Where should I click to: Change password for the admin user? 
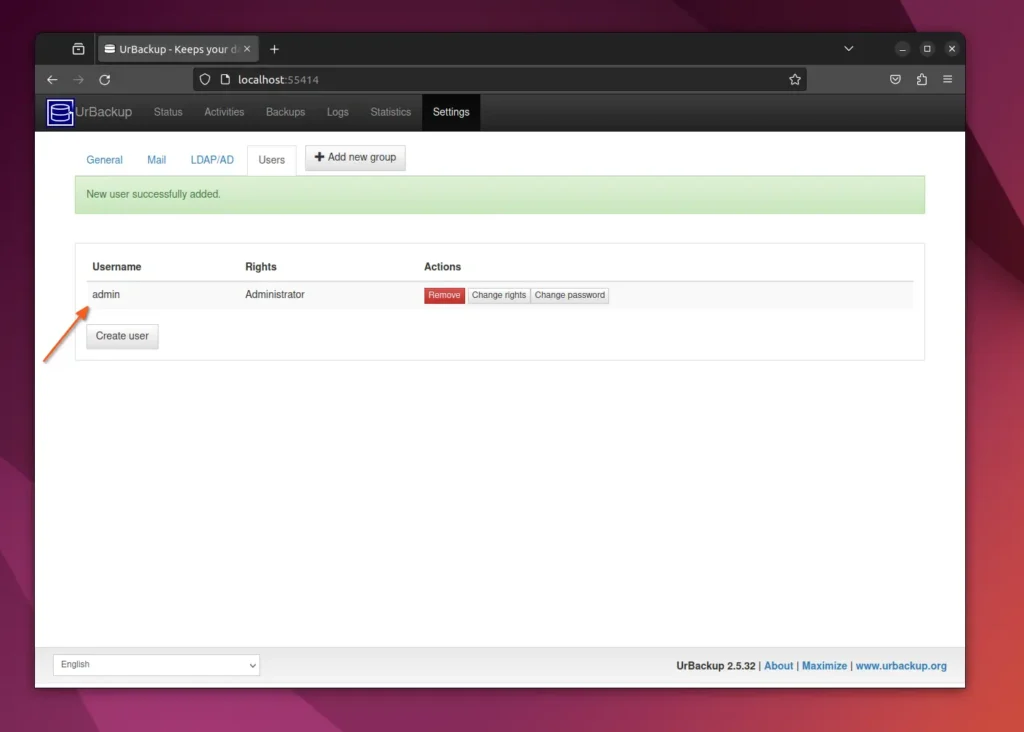pyautogui.click(x=569, y=295)
